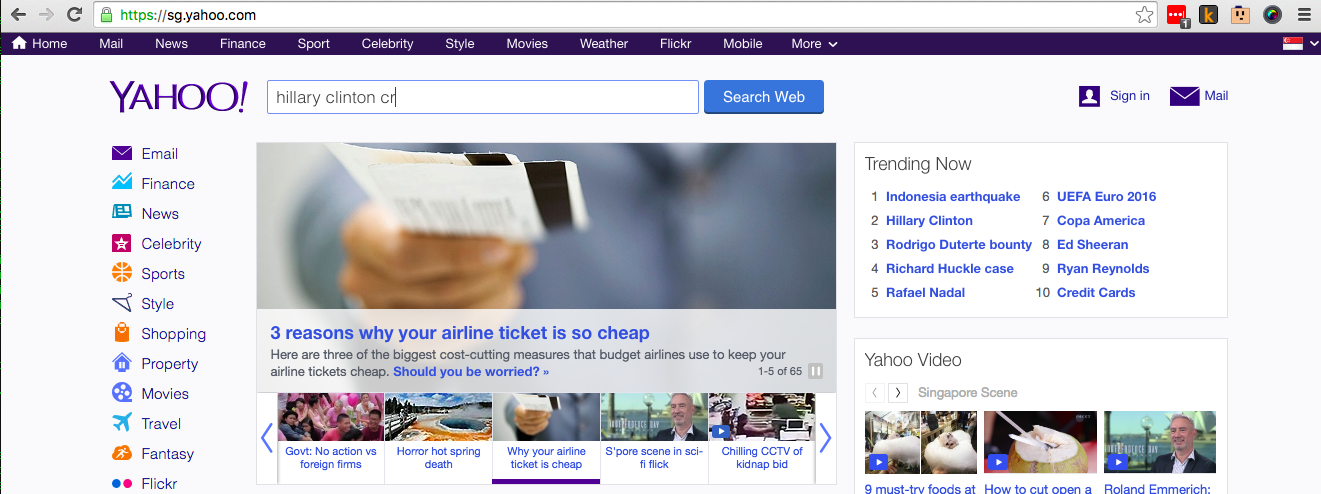
Task: Open the Chrome hamburger menu
Action: tap(1303, 15)
